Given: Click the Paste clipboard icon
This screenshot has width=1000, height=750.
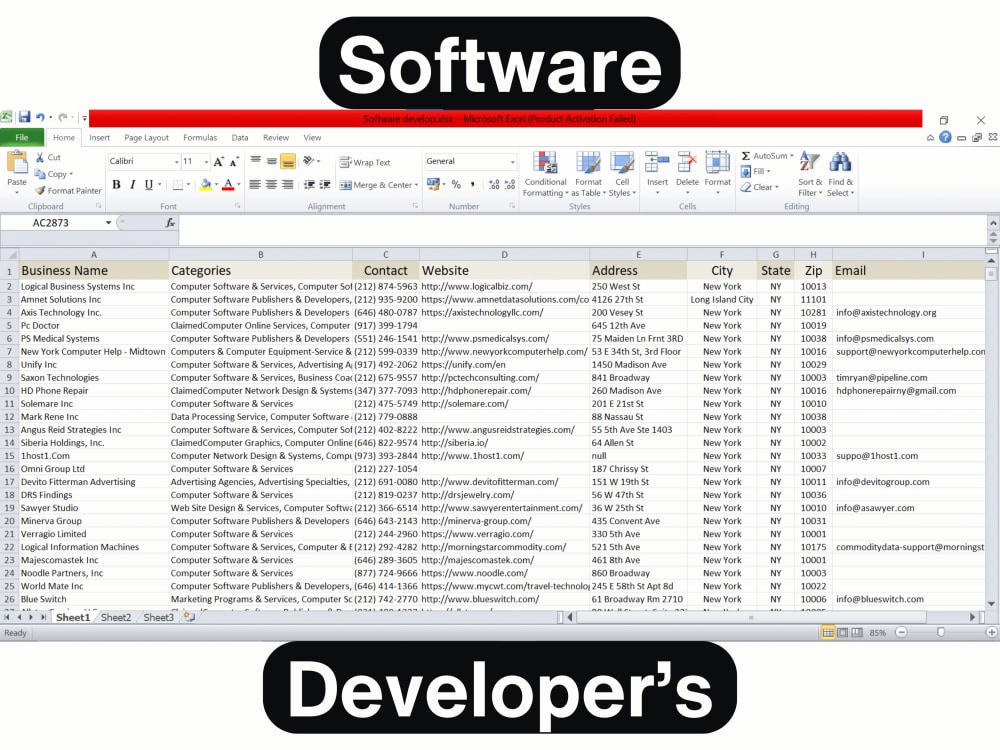Looking at the screenshot, I should point(17,163).
